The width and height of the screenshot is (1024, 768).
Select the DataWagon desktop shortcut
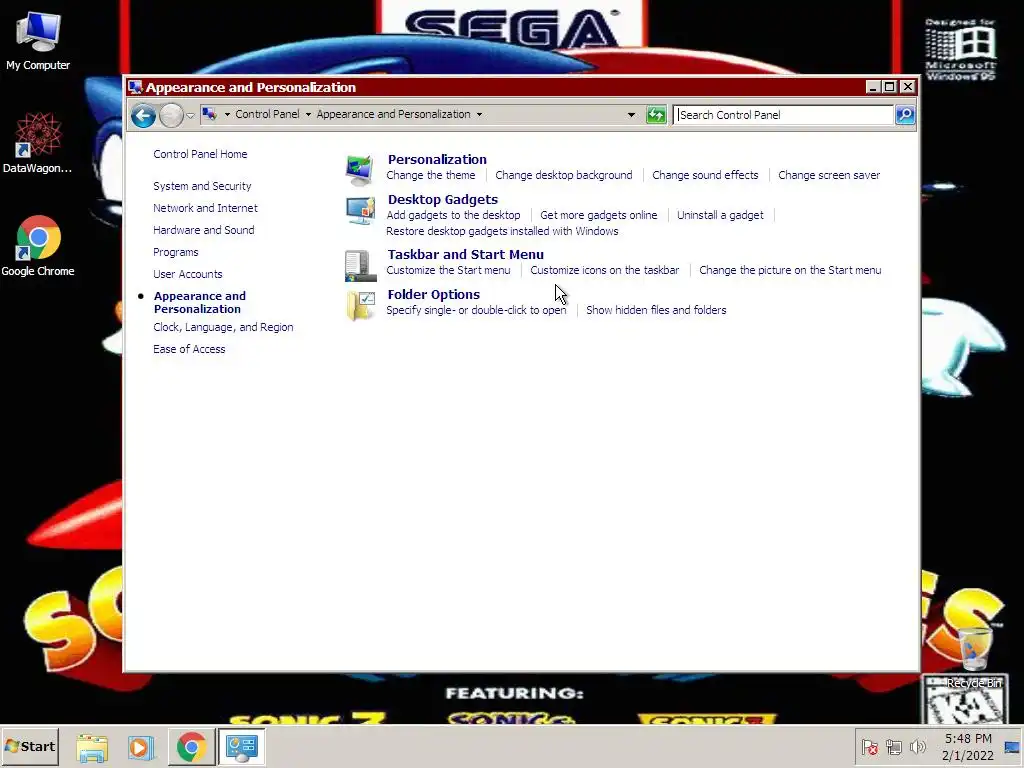pyautogui.click(x=37, y=143)
